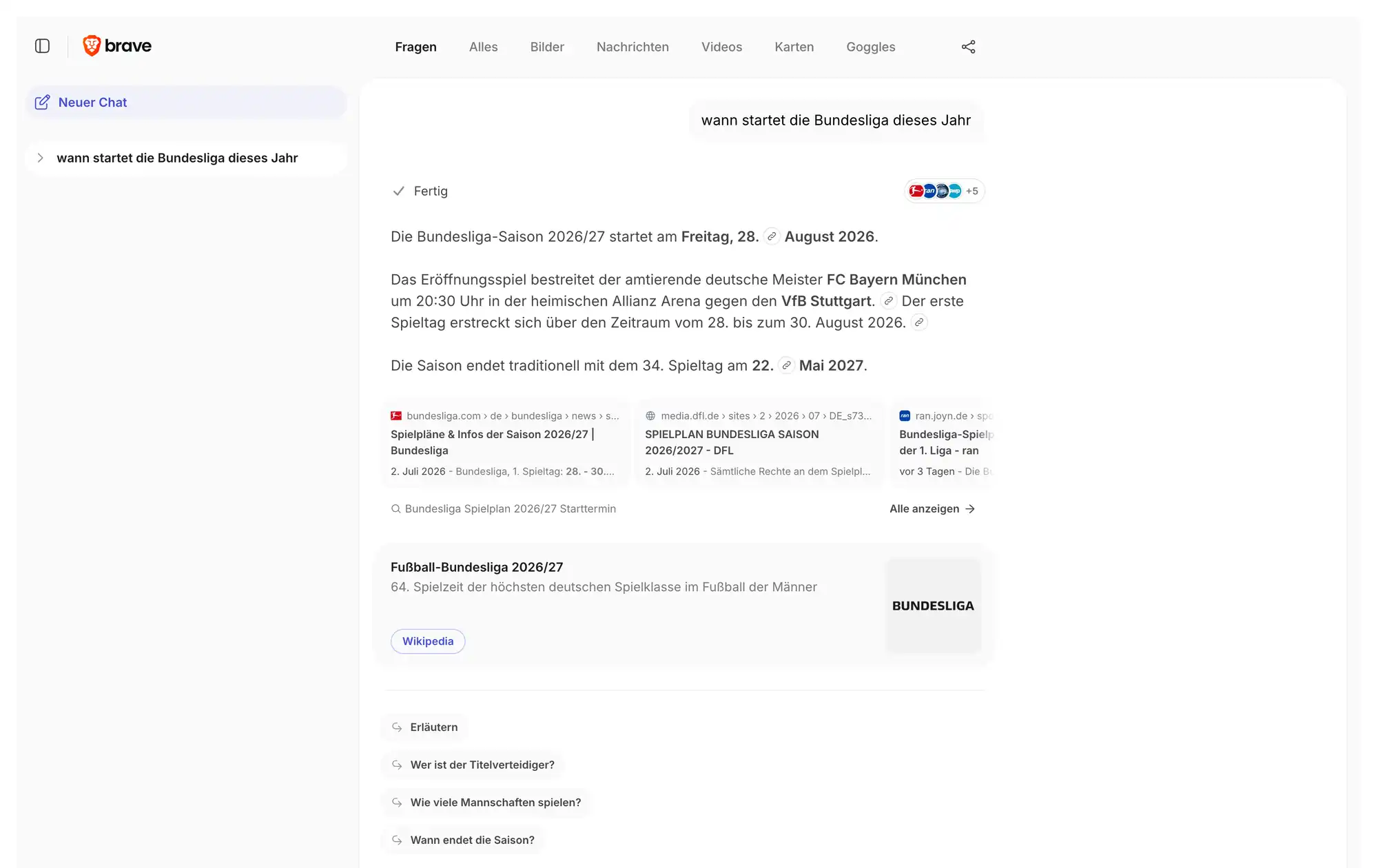Switch to the Alles tab

(483, 47)
